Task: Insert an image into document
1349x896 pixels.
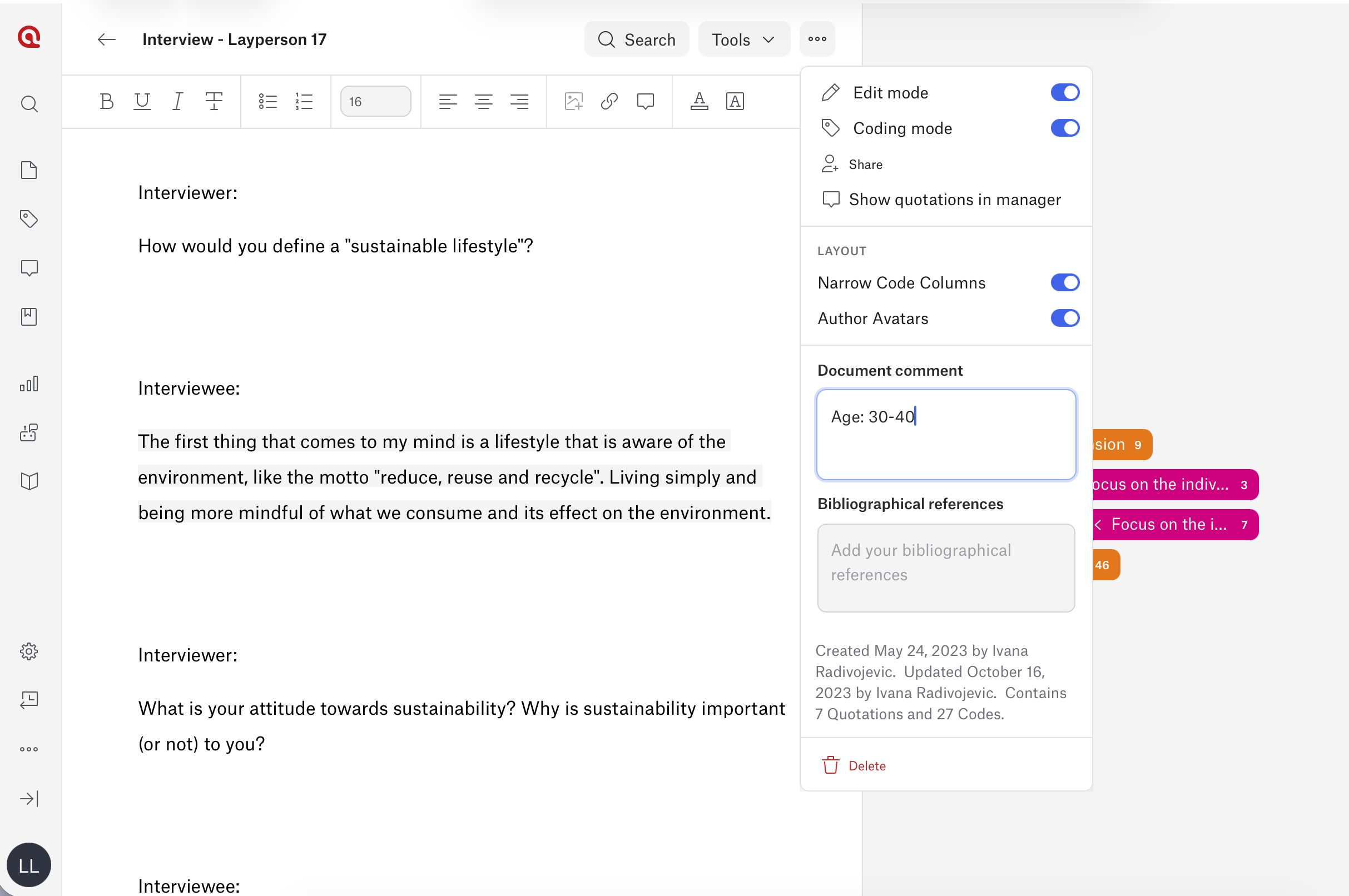Action: tap(573, 101)
